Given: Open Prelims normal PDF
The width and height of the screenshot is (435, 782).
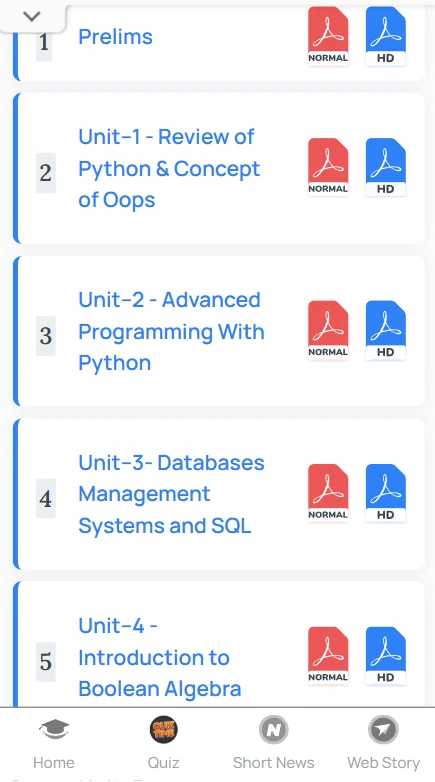Looking at the screenshot, I should coord(328,36).
